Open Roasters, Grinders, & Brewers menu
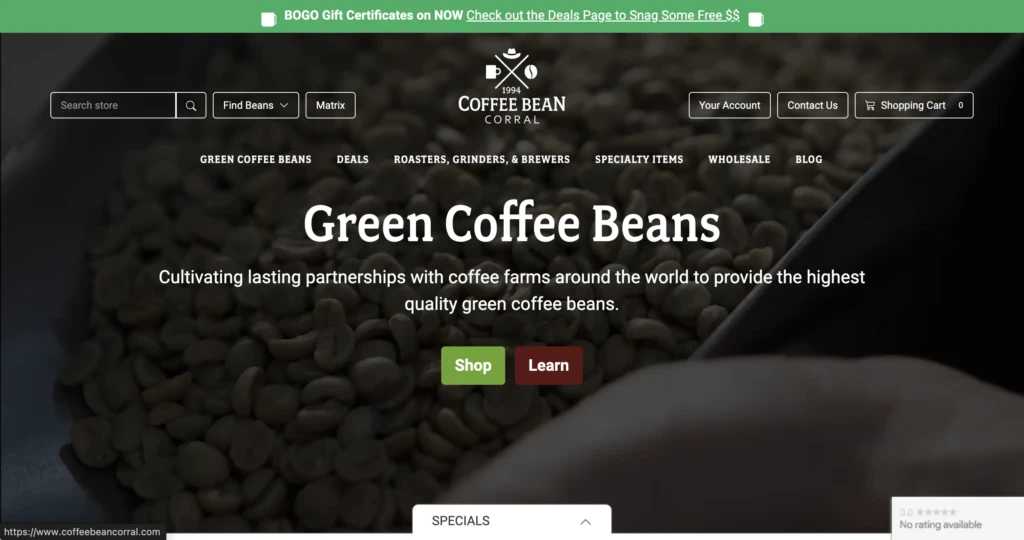 point(482,159)
